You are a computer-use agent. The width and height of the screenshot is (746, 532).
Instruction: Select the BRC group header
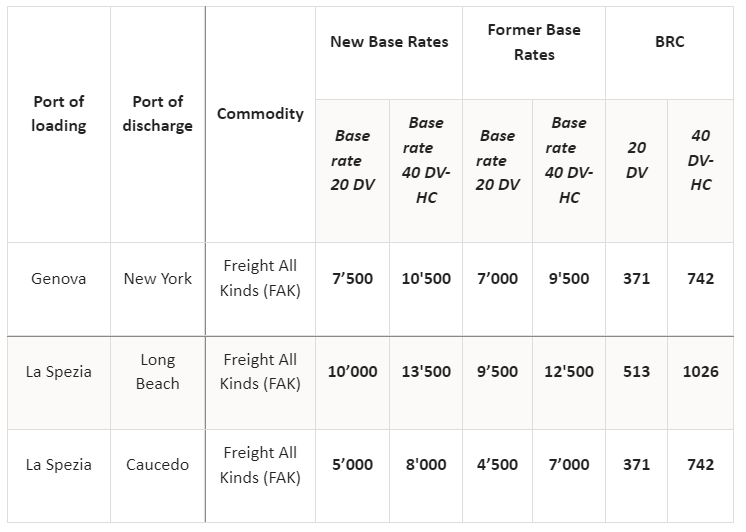pos(669,42)
